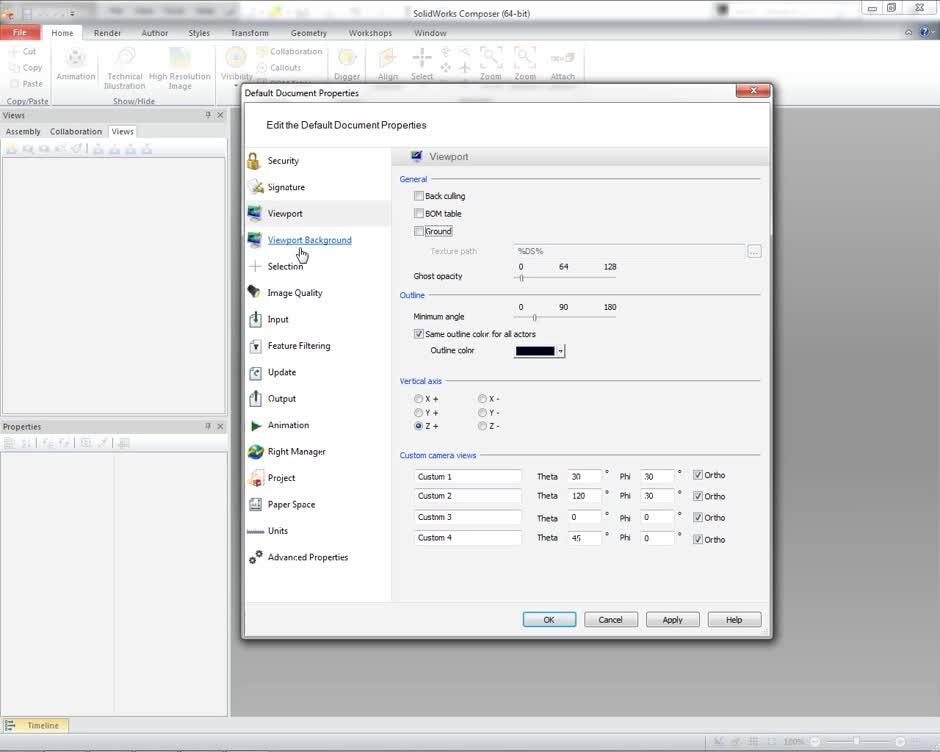Click the Texture path browse button
The height and width of the screenshot is (752, 940).
pos(755,251)
